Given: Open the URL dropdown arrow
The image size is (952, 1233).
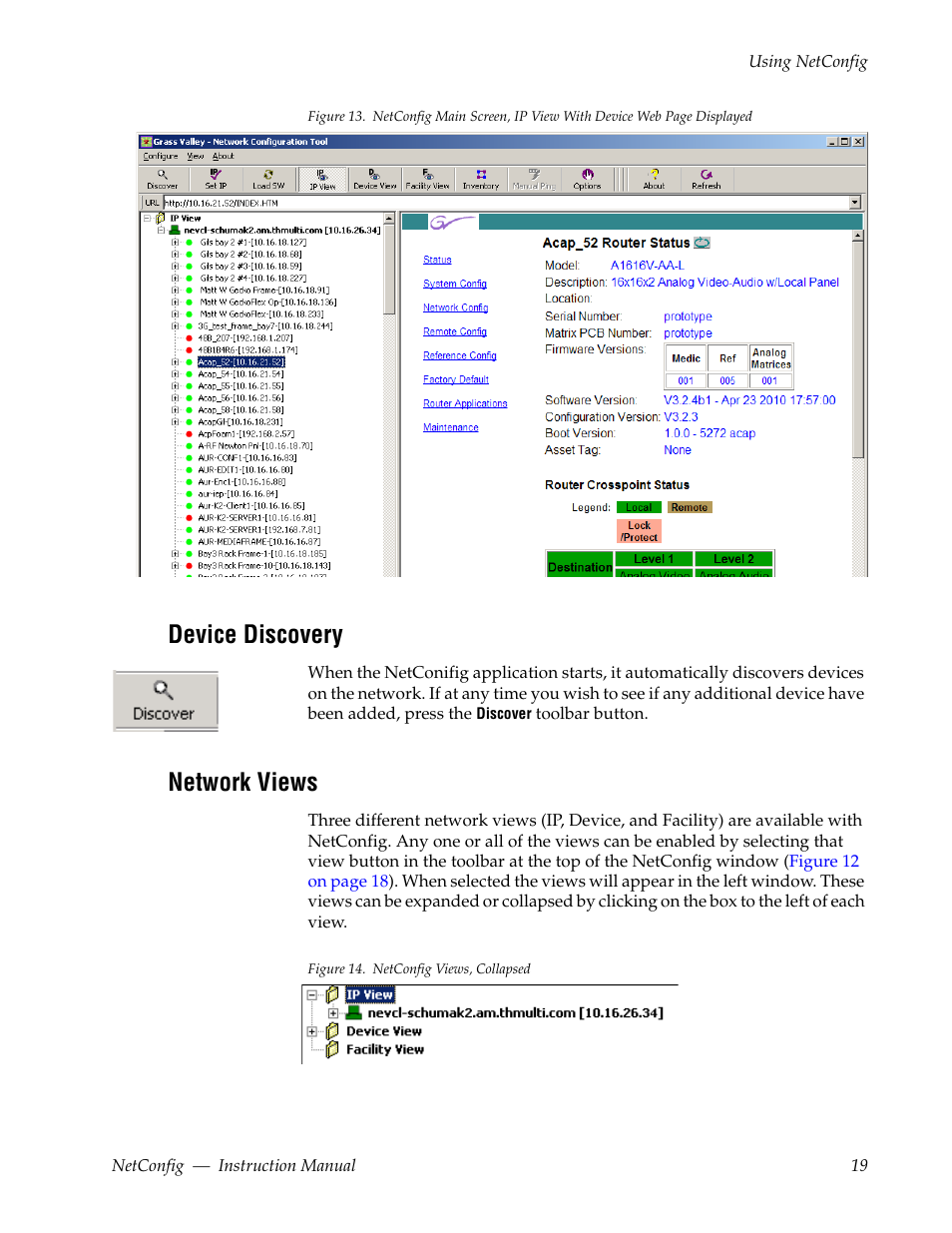Looking at the screenshot, I should coord(855,203).
